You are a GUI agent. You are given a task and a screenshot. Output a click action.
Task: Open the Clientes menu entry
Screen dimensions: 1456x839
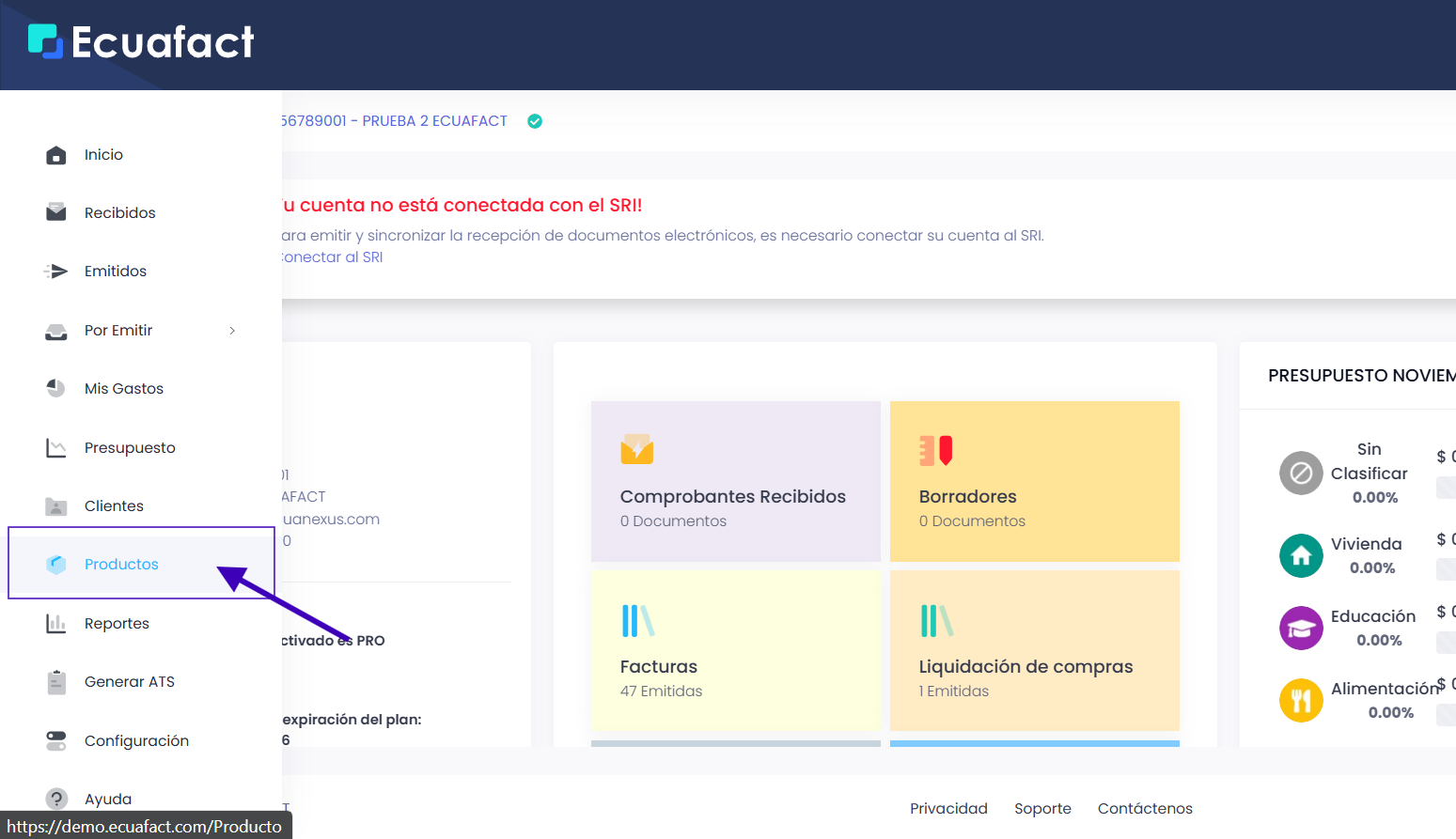click(x=113, y=505)
